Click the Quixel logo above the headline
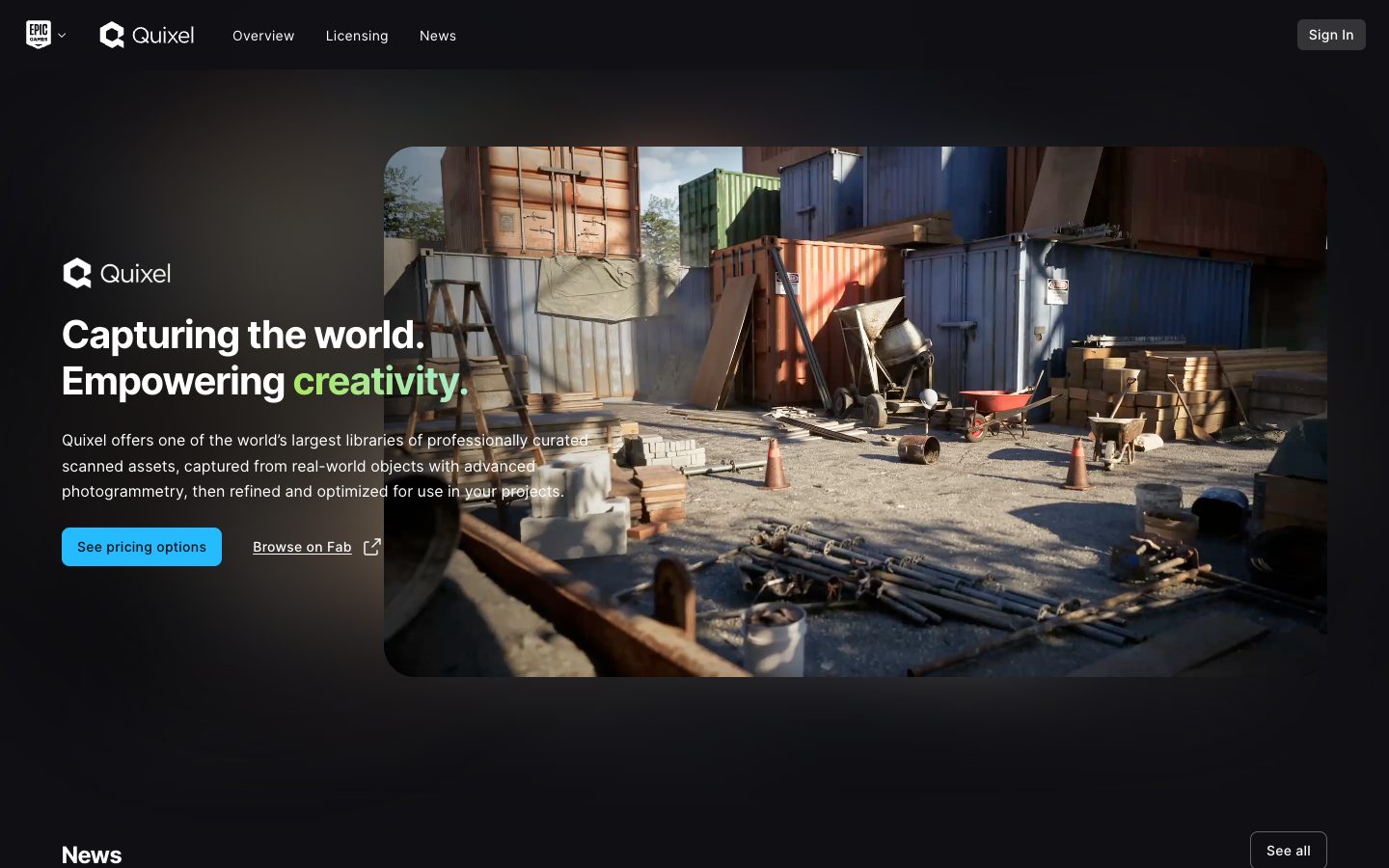1389x868 pixels. click(117, 273)
